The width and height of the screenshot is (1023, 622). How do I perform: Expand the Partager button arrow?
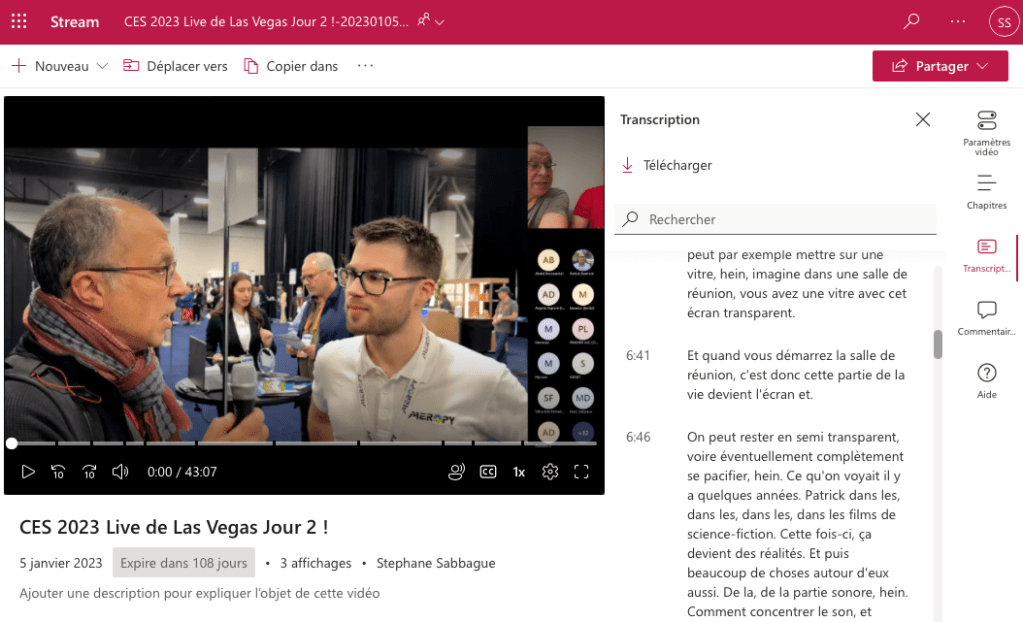982,66
